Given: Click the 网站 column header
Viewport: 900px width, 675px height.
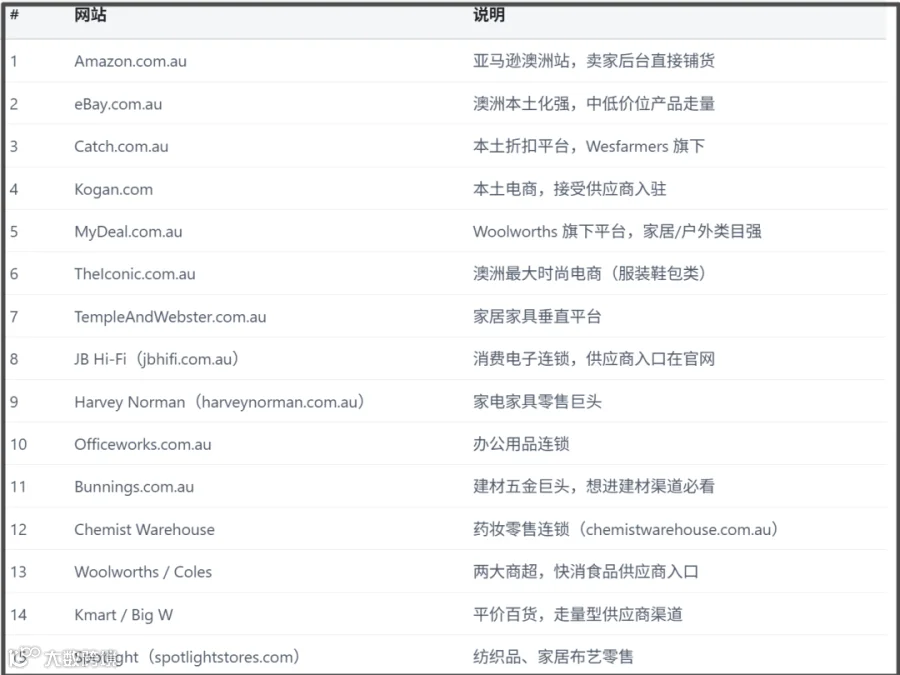Looking at the screenshot, I should click(90, 15).
